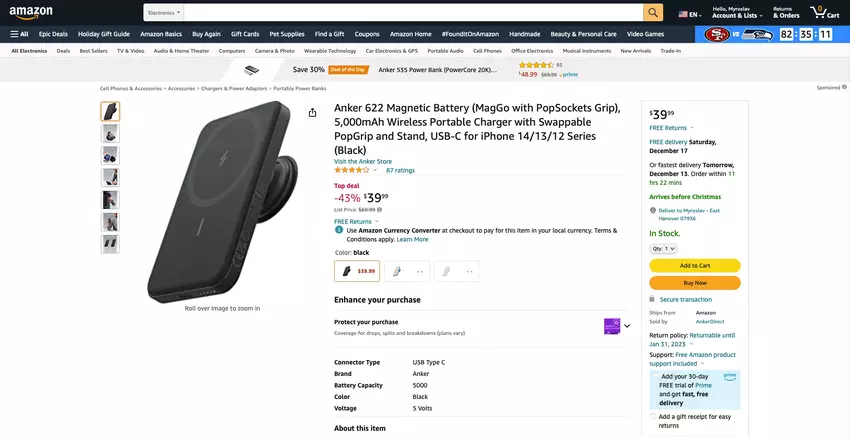The width and height of the screenshot is (850, 437).
Task: Select the second product image thumbnail
Action: (x=110, y=133)
